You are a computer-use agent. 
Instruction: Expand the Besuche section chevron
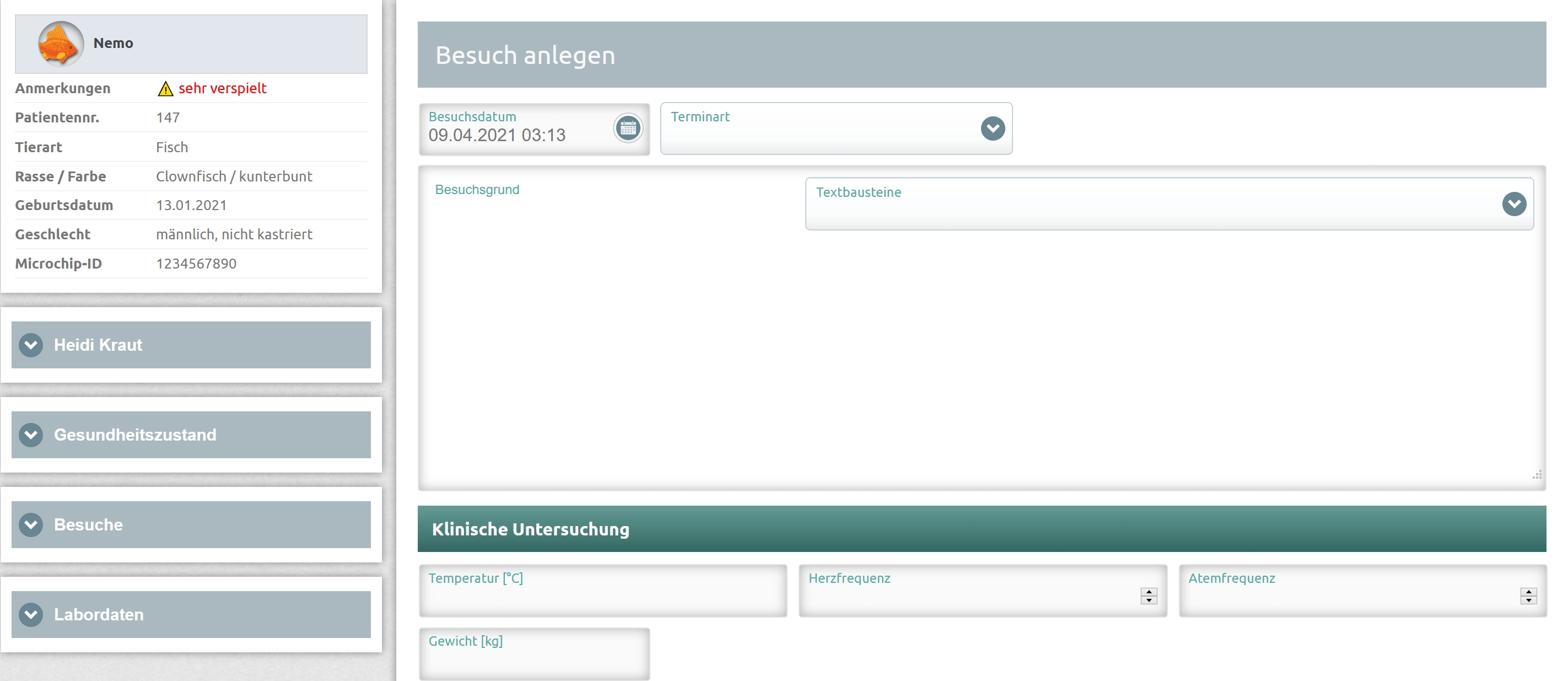click(x=31, y=524)
